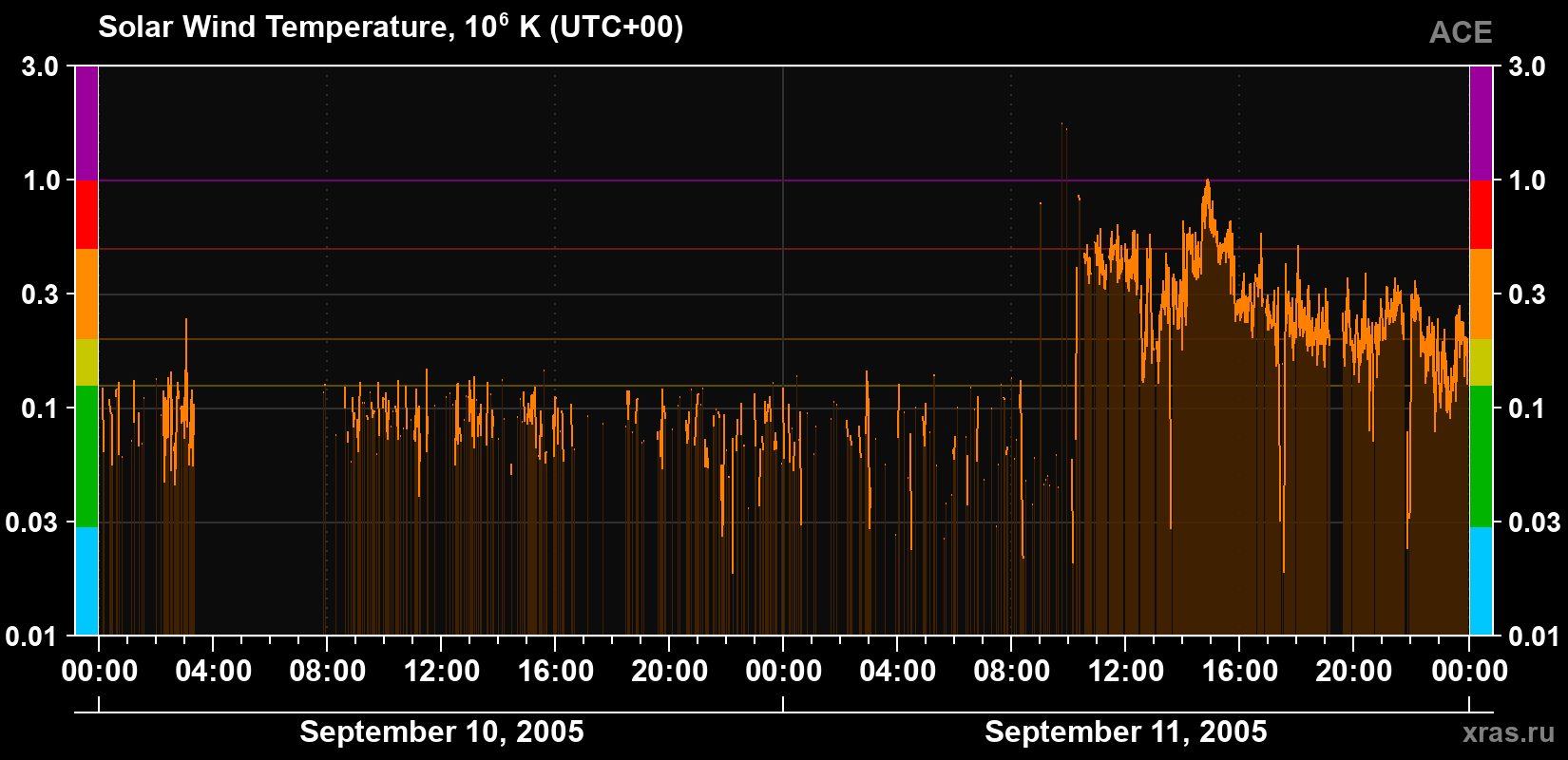Select the green band on the right color scale
Image resolution: width=1568 pixels, height=760 pixels.
pos(1482,456)
